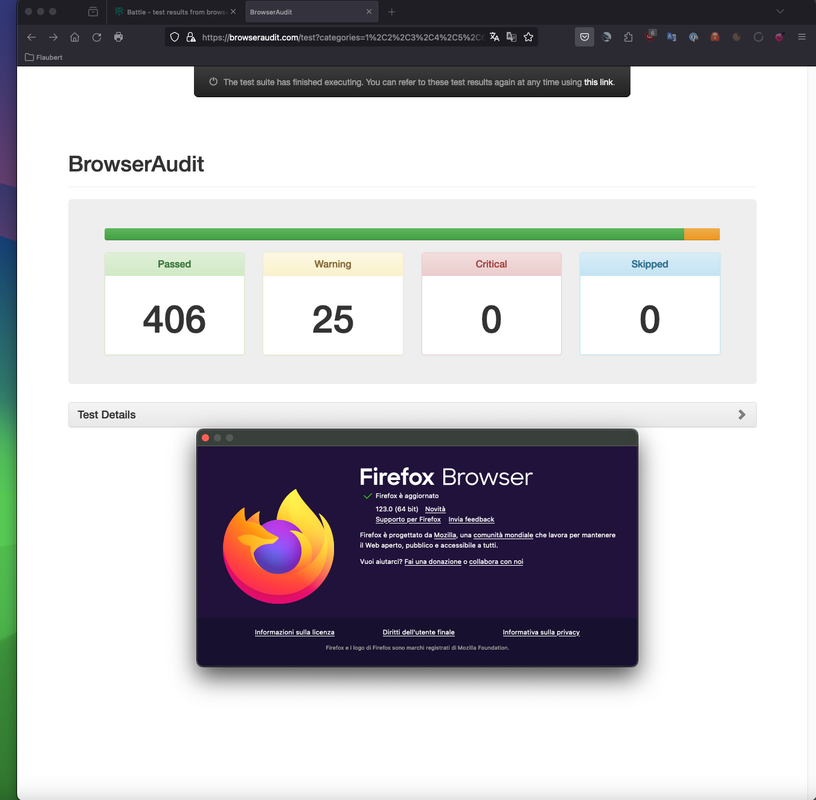The image size is (816, 800).
Task: Click the green portion of the progress bar
Action: (394, 234)
